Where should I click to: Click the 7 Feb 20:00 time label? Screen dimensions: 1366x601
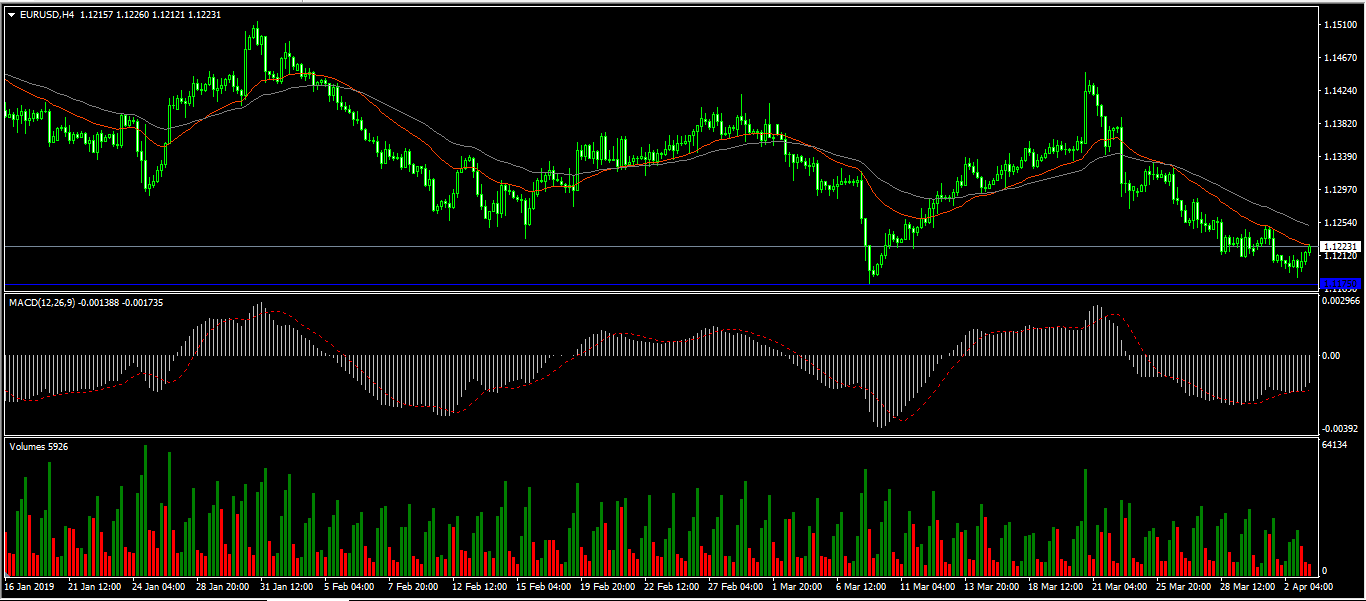(x=415, y=587)
